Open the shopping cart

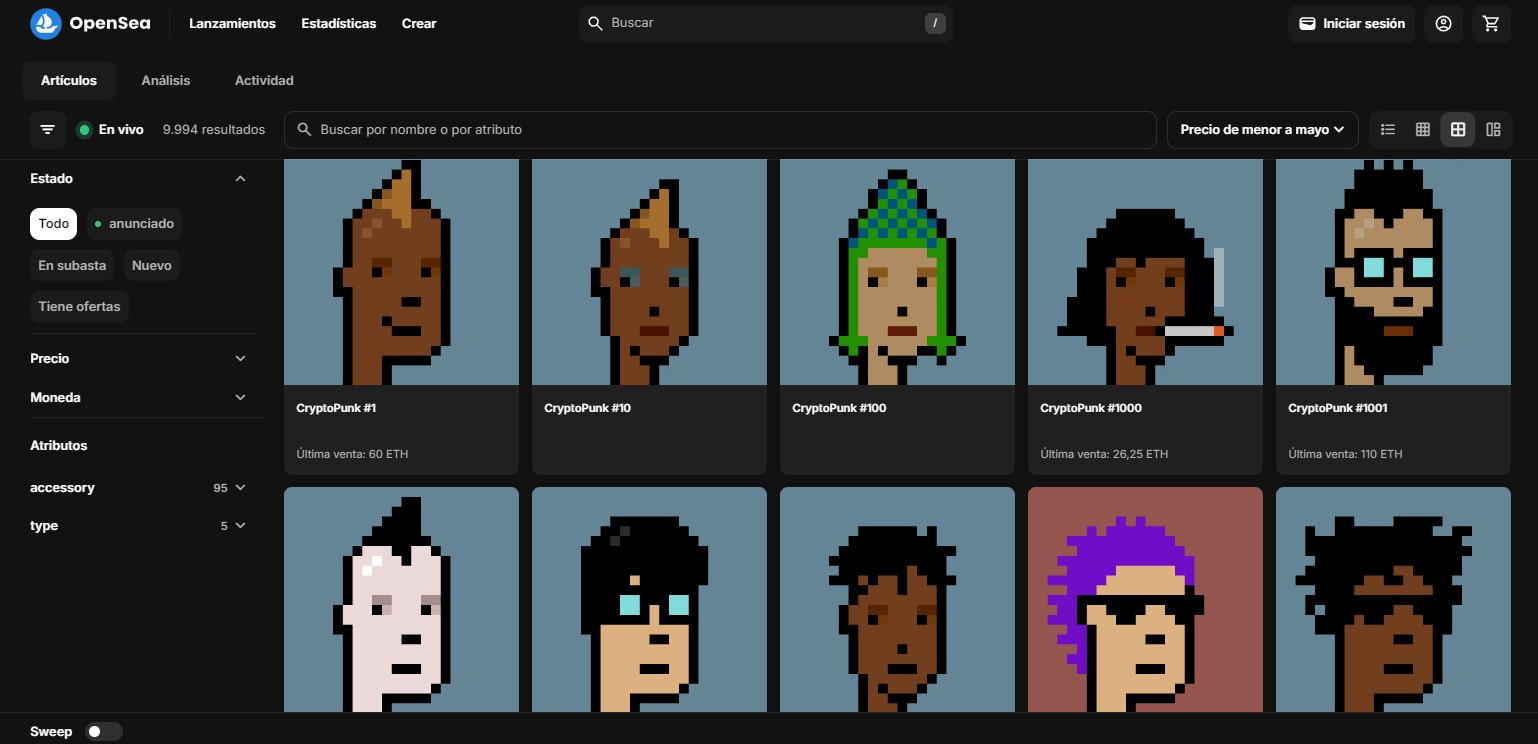tap(1491, 23)
